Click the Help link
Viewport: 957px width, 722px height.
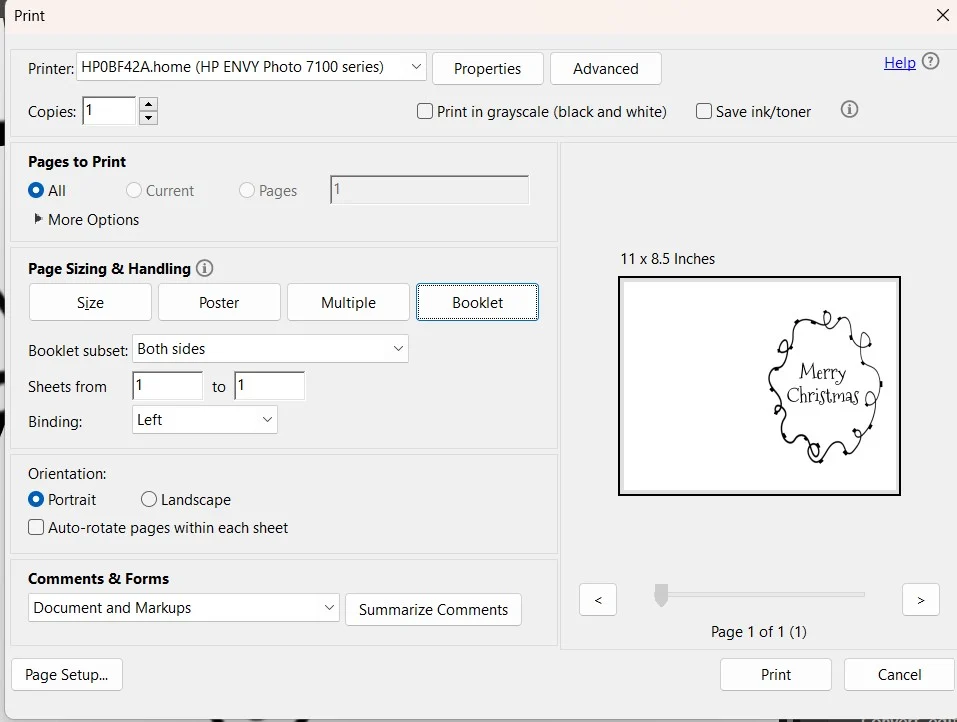900,62
